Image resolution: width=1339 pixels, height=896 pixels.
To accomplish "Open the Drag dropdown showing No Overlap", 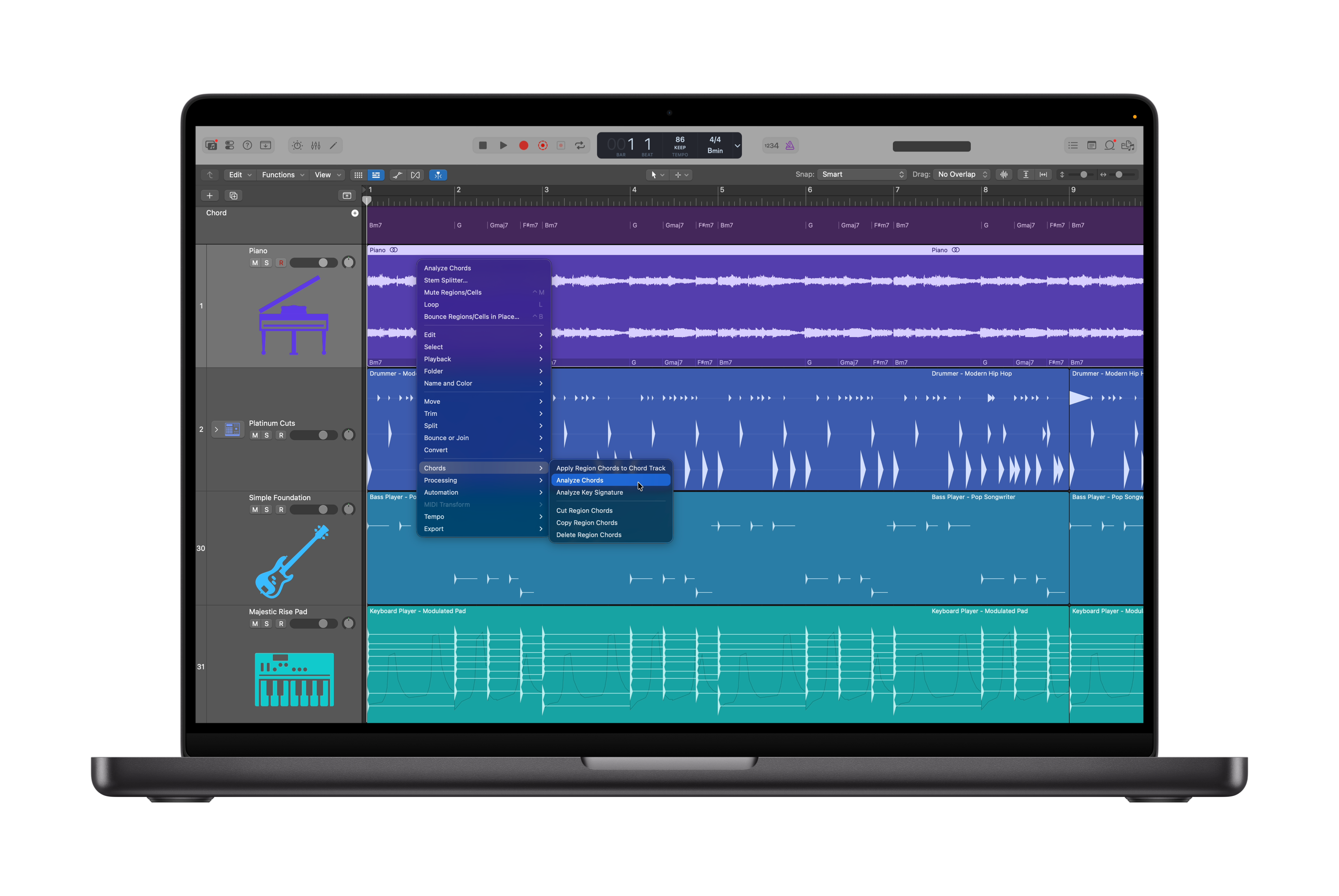I will pos(962,174).
